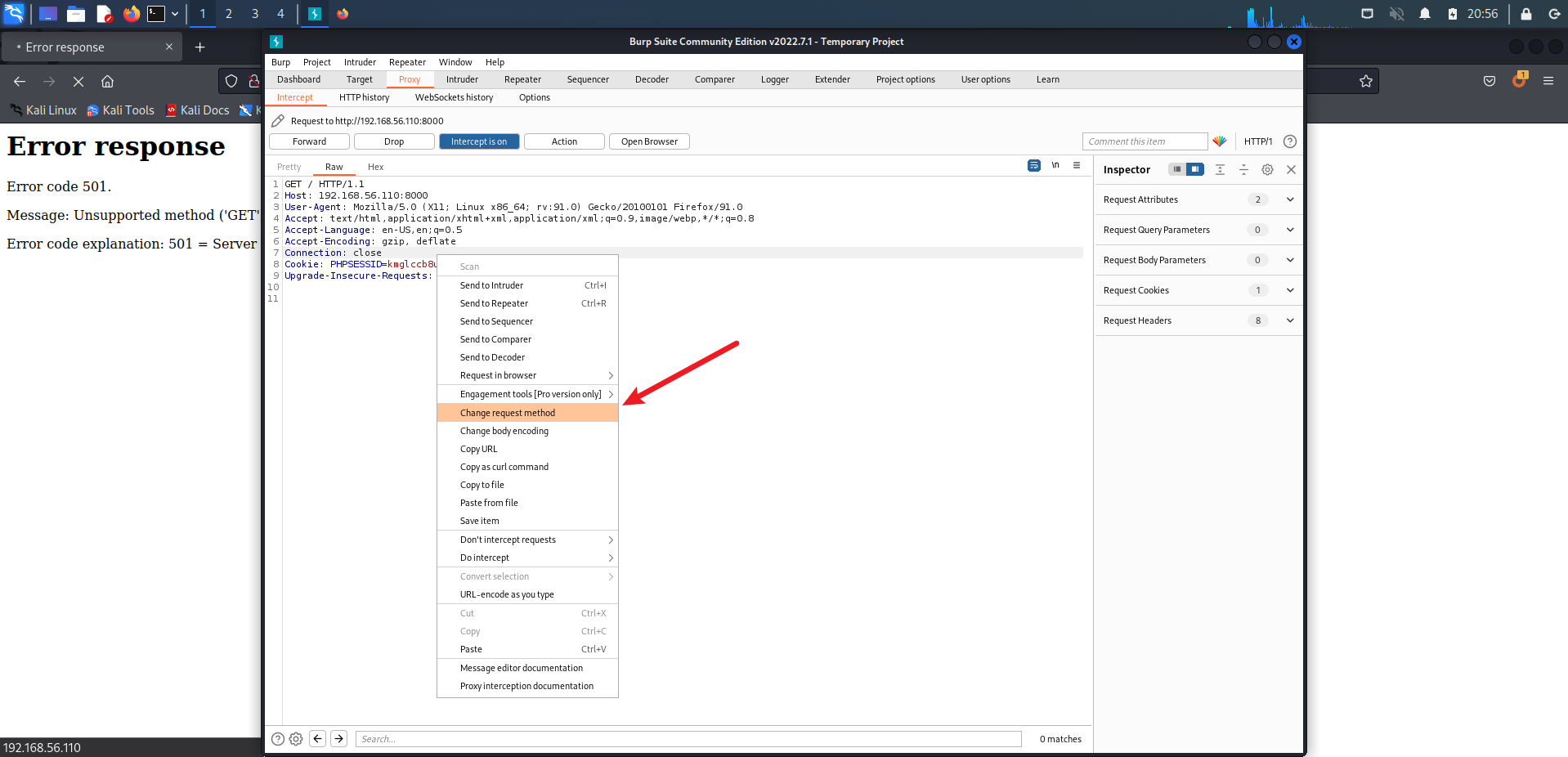Image resolution: width=1568 pixels, height=757 pixels.
Task: Switch to the Hex view tab
Action: [375, 167]
